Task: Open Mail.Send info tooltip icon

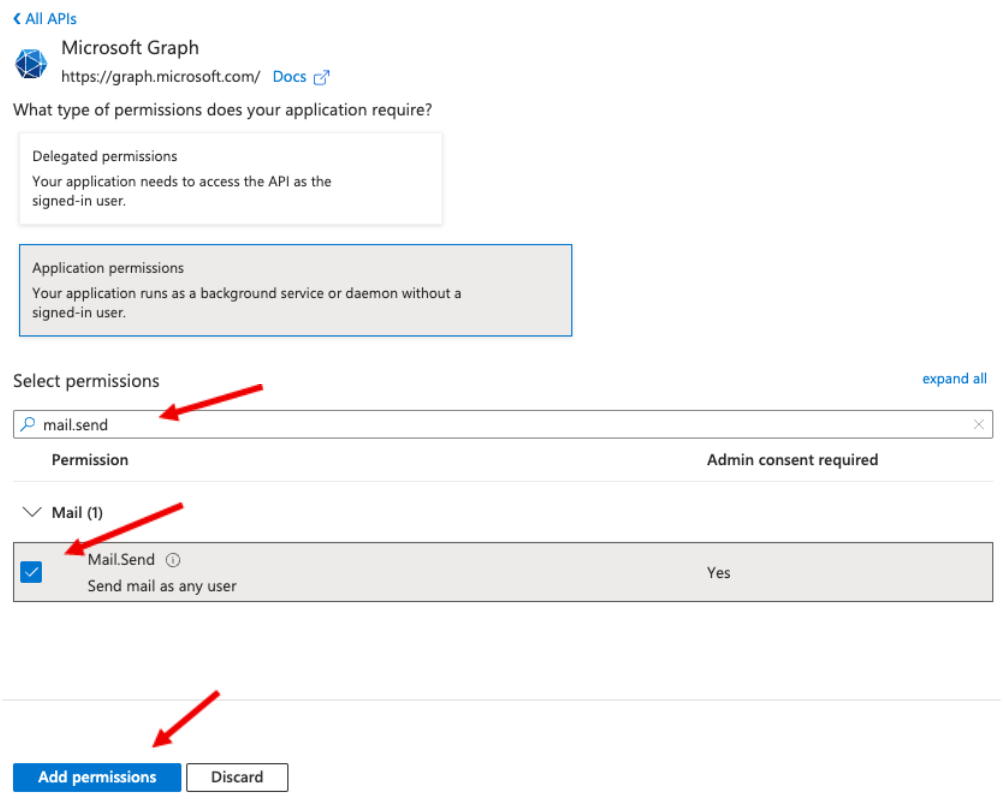Action: point(173,560)
